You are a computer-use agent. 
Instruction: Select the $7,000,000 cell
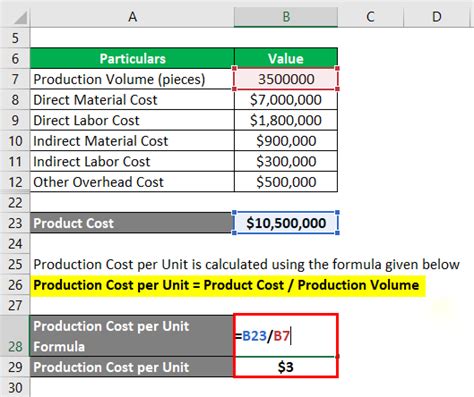click(286, 100)
